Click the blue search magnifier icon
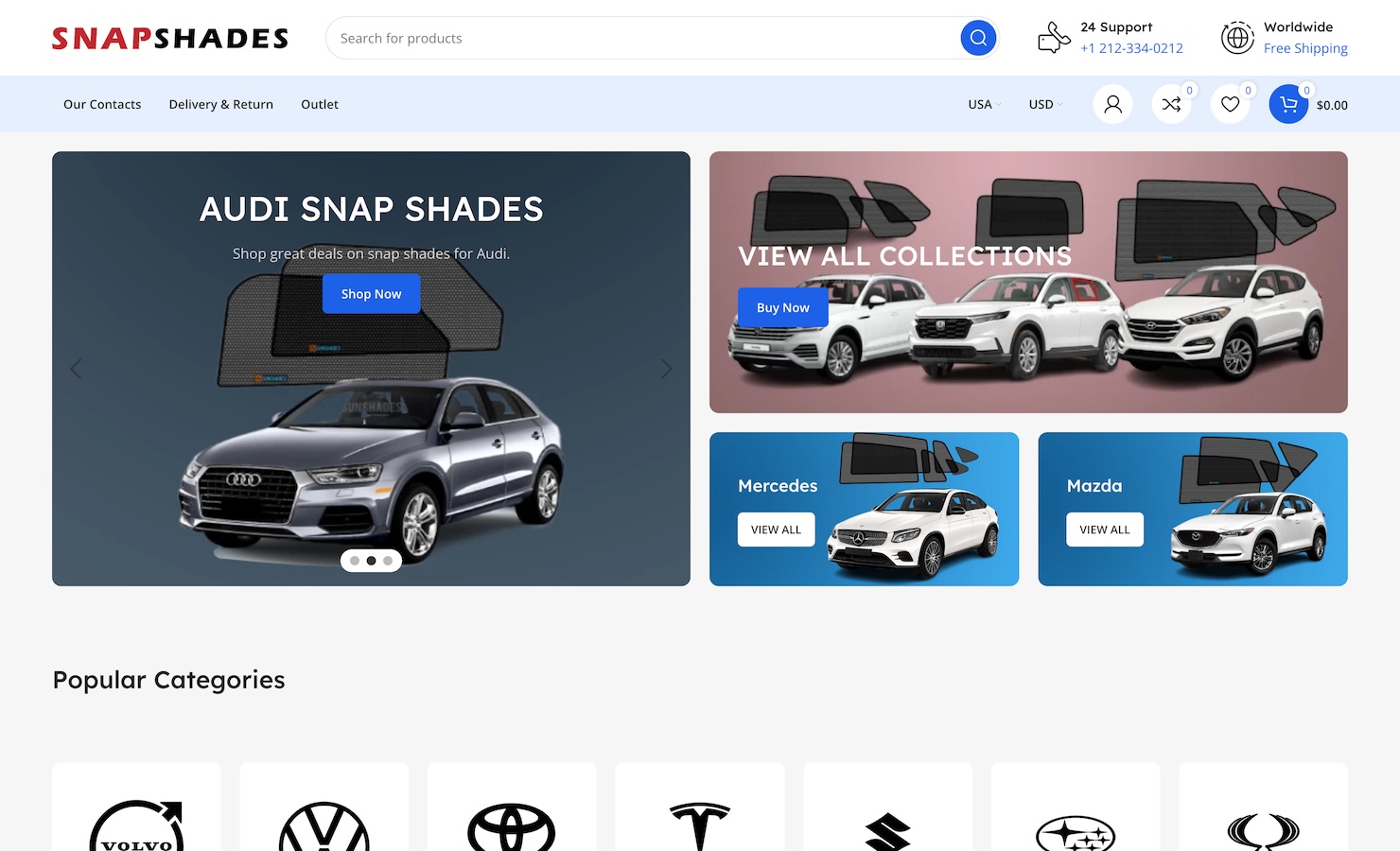 click(978, 38)
